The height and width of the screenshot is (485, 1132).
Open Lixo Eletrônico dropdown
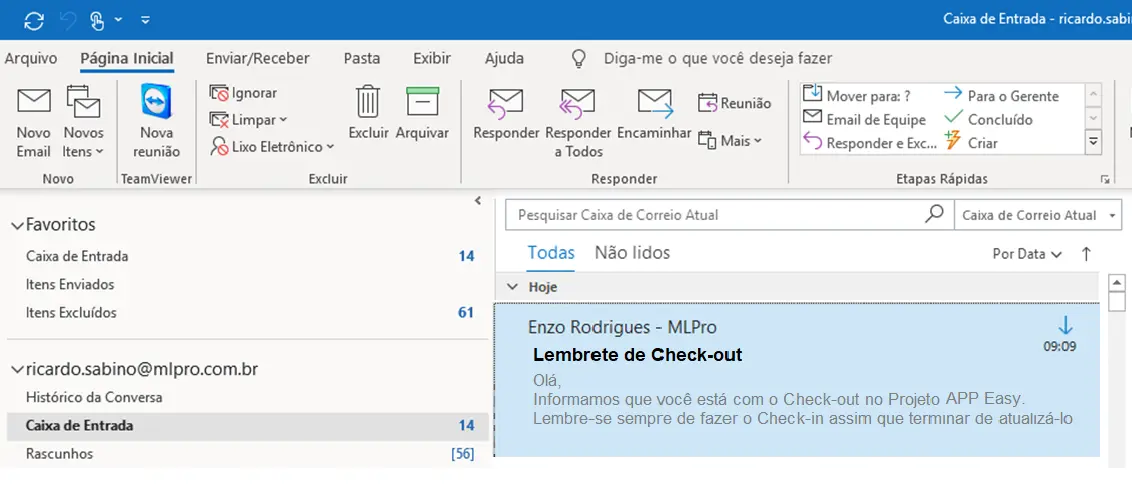pos(272,147)
